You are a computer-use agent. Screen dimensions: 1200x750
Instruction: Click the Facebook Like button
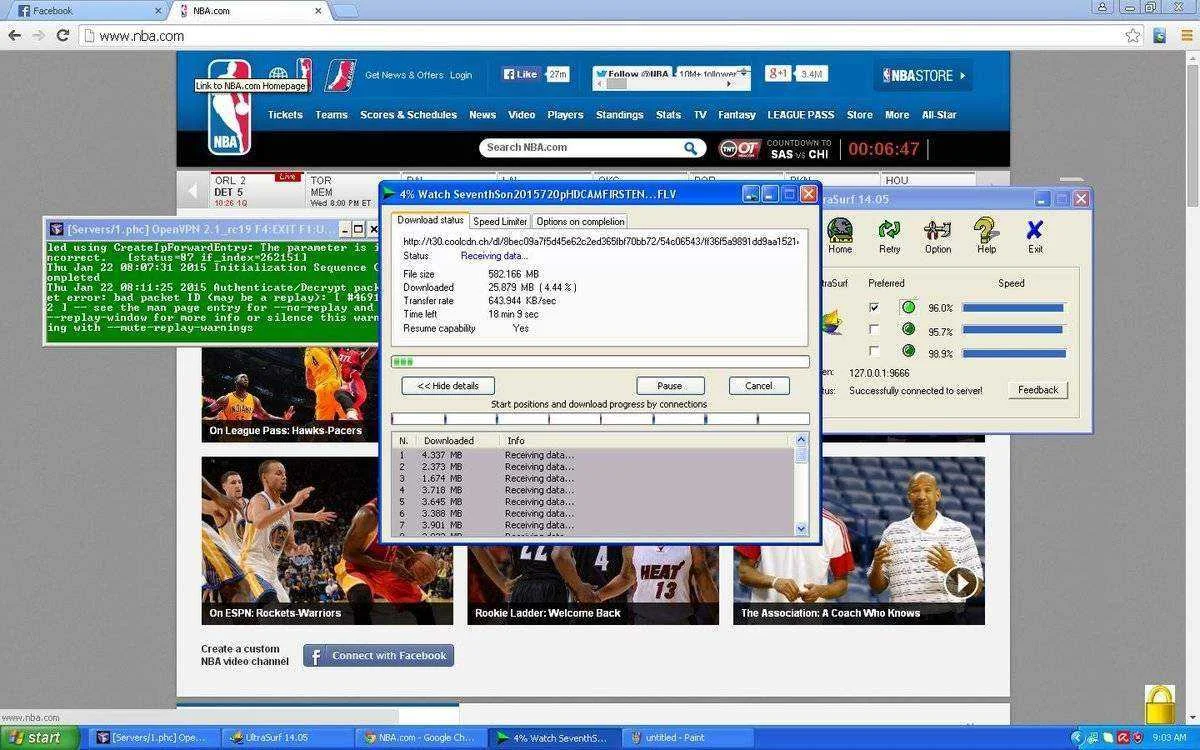[521, 74]
